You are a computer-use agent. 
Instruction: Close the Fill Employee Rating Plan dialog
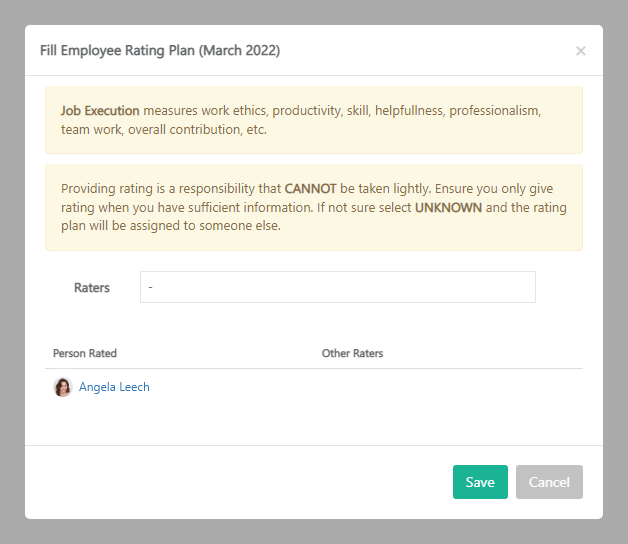(580, 51)
